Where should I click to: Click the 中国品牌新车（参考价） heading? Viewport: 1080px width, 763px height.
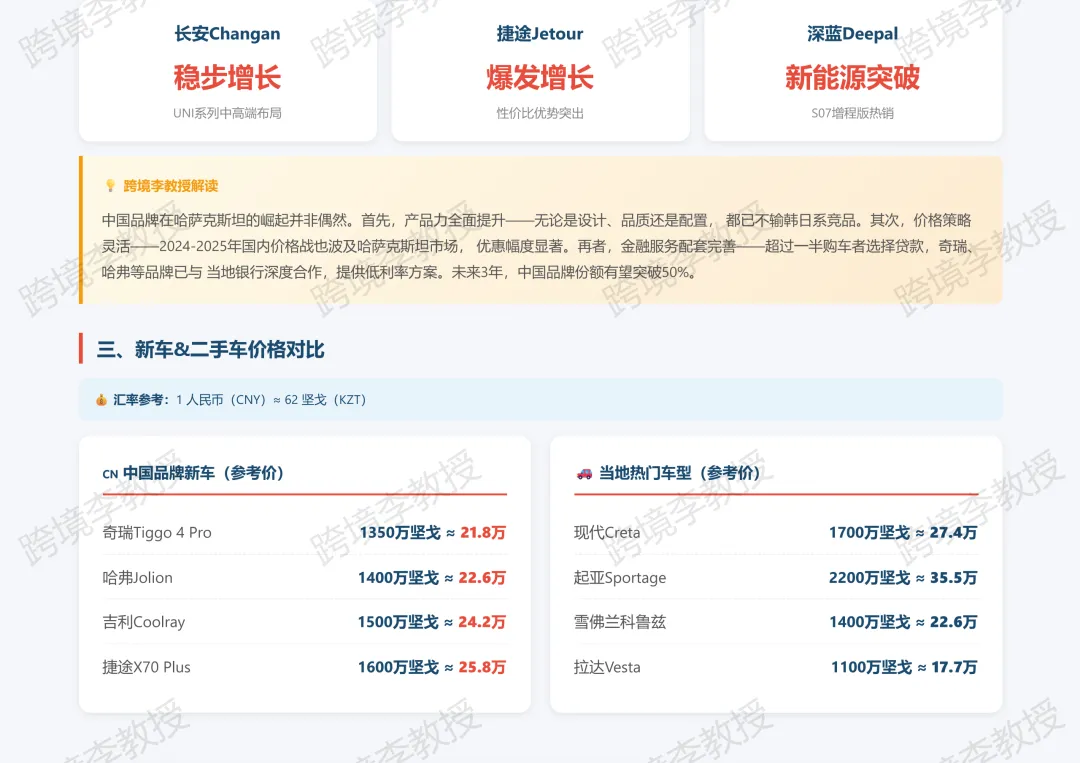(x=203, y=473)
